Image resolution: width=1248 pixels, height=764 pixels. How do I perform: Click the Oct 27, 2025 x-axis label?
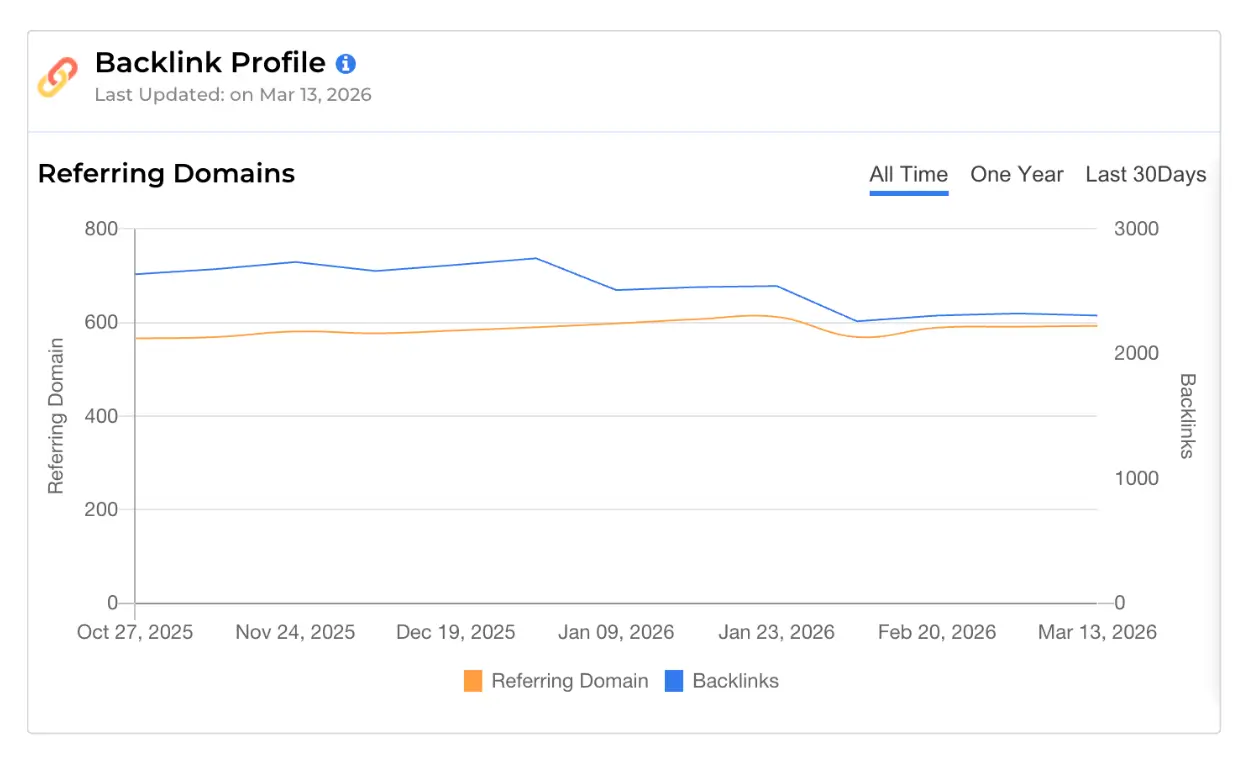(135, 632)
